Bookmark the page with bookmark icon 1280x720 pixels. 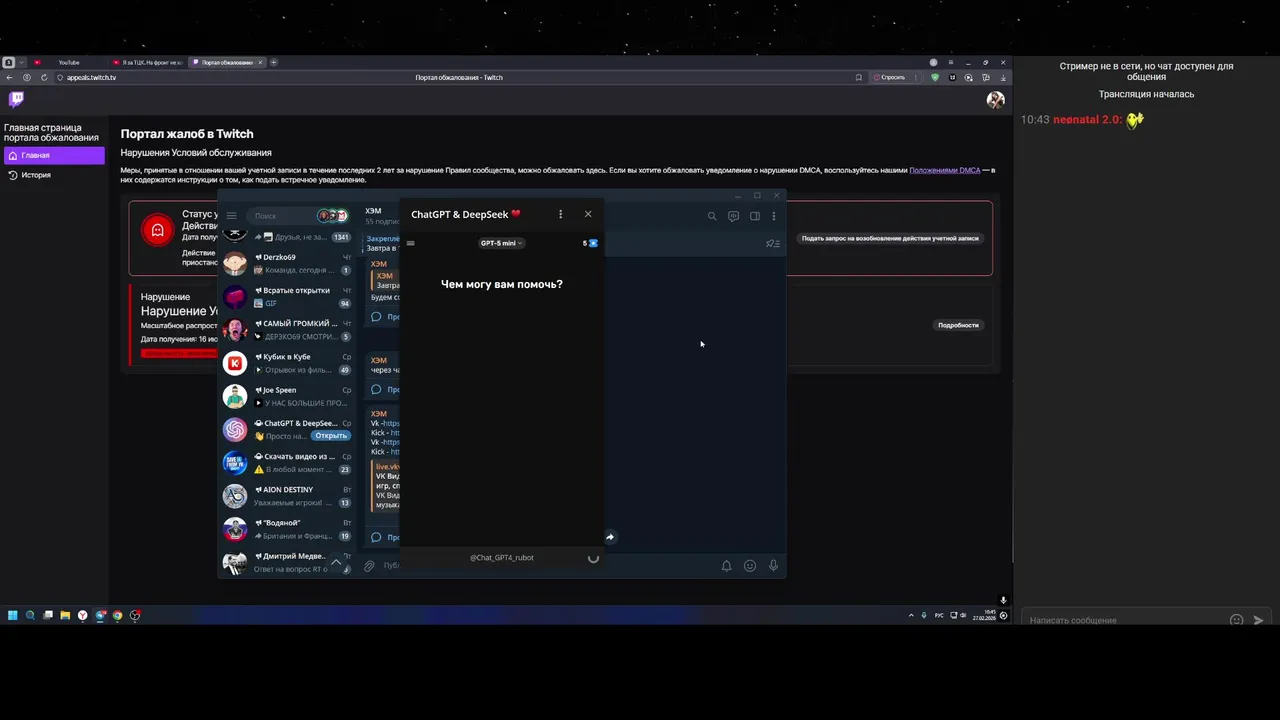(x=858, y=77)
